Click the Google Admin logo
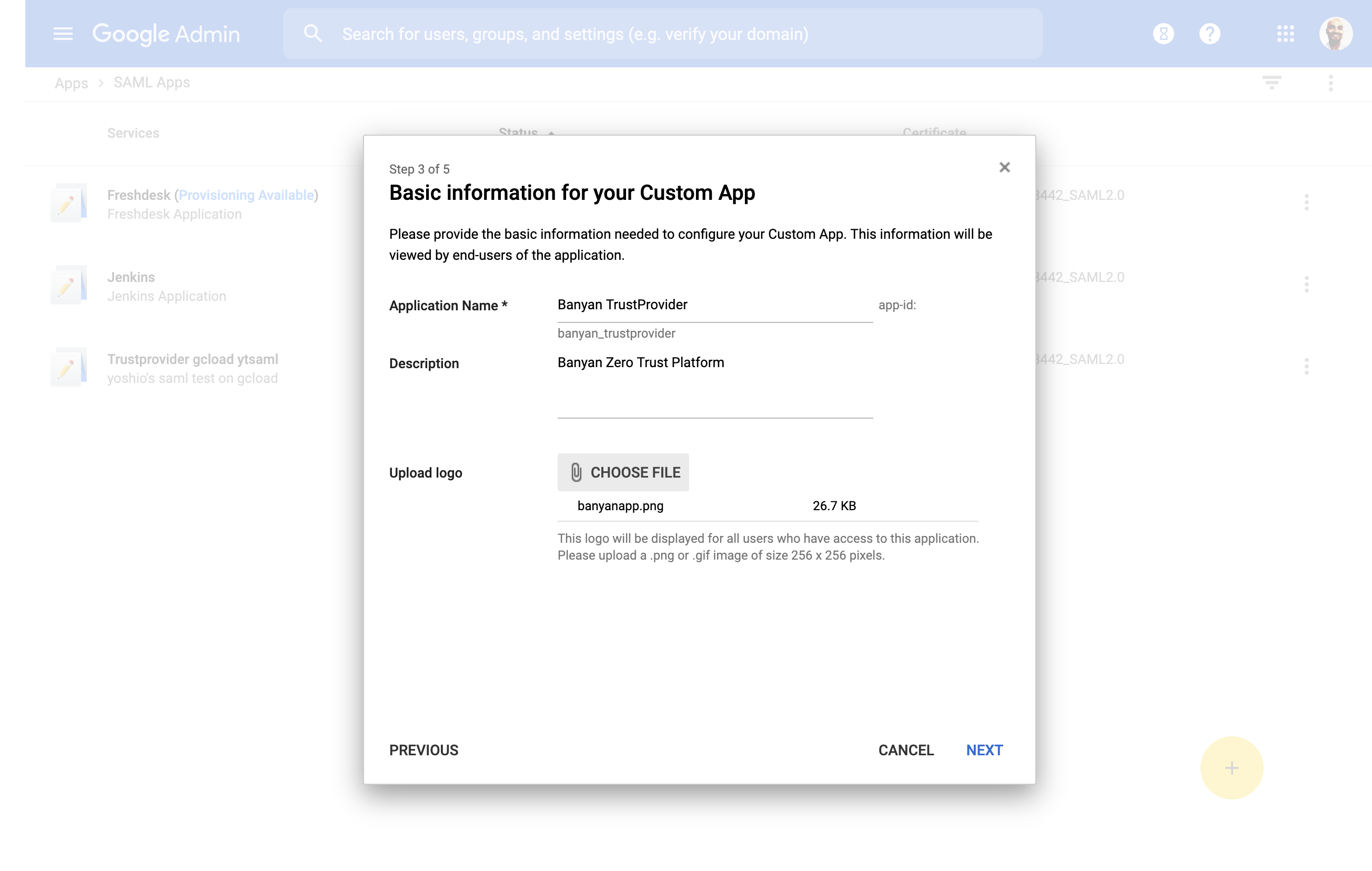Screen dimensions: 1372x871 (x=166, y=34)
